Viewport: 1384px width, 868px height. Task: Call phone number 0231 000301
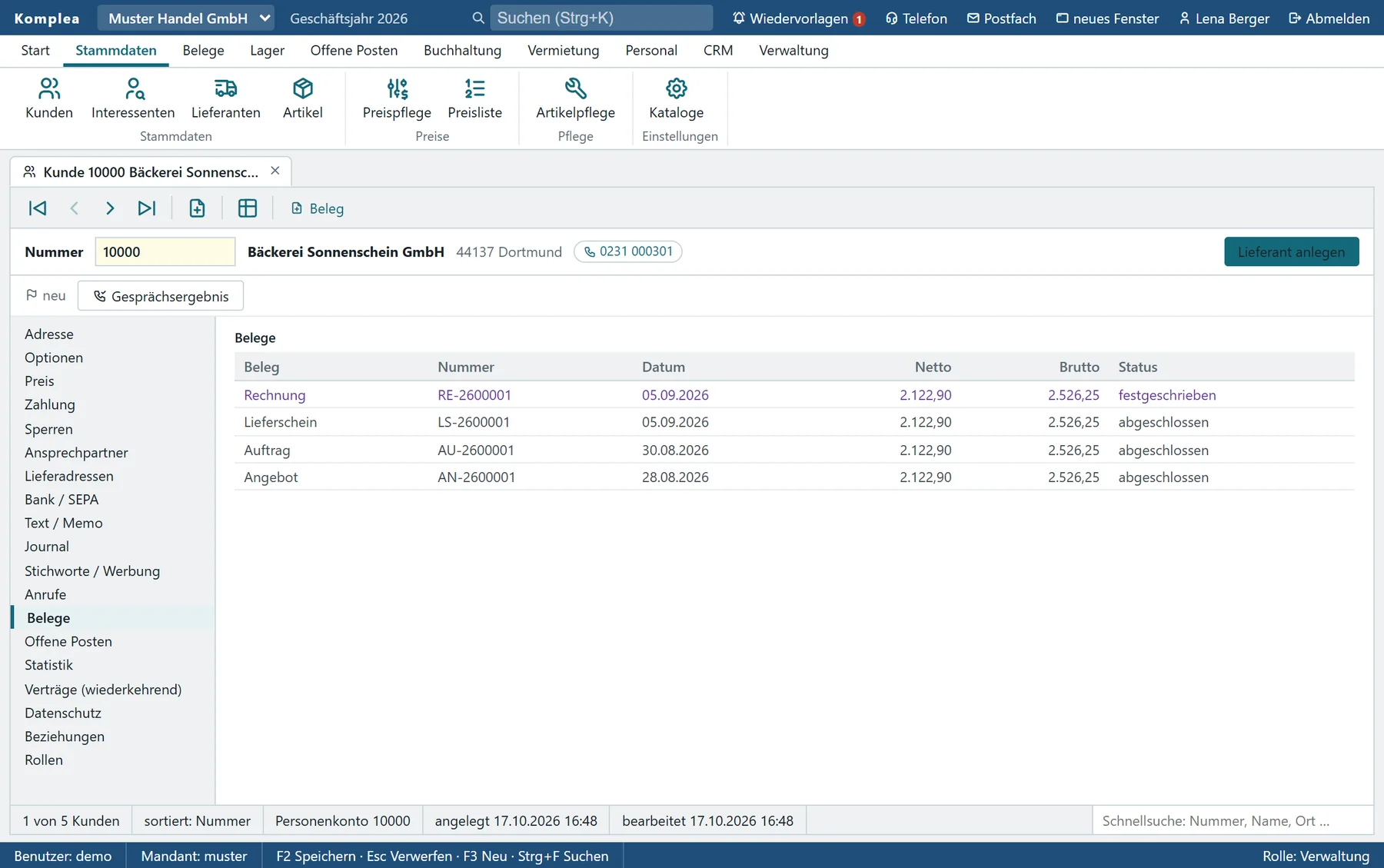pyautogui.click(x=627, y=251)
